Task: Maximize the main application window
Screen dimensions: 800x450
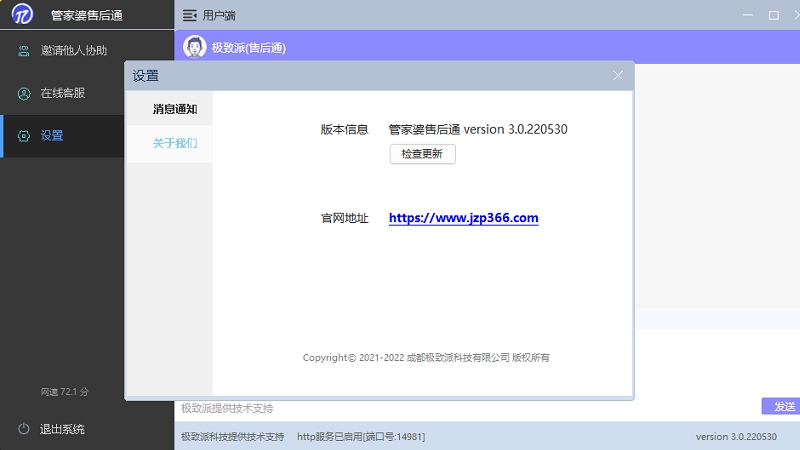Action: (x=773, y=15)
